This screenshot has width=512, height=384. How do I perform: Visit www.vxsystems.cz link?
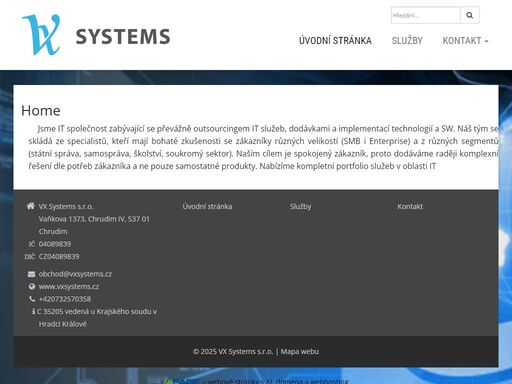tap(69, 286)
